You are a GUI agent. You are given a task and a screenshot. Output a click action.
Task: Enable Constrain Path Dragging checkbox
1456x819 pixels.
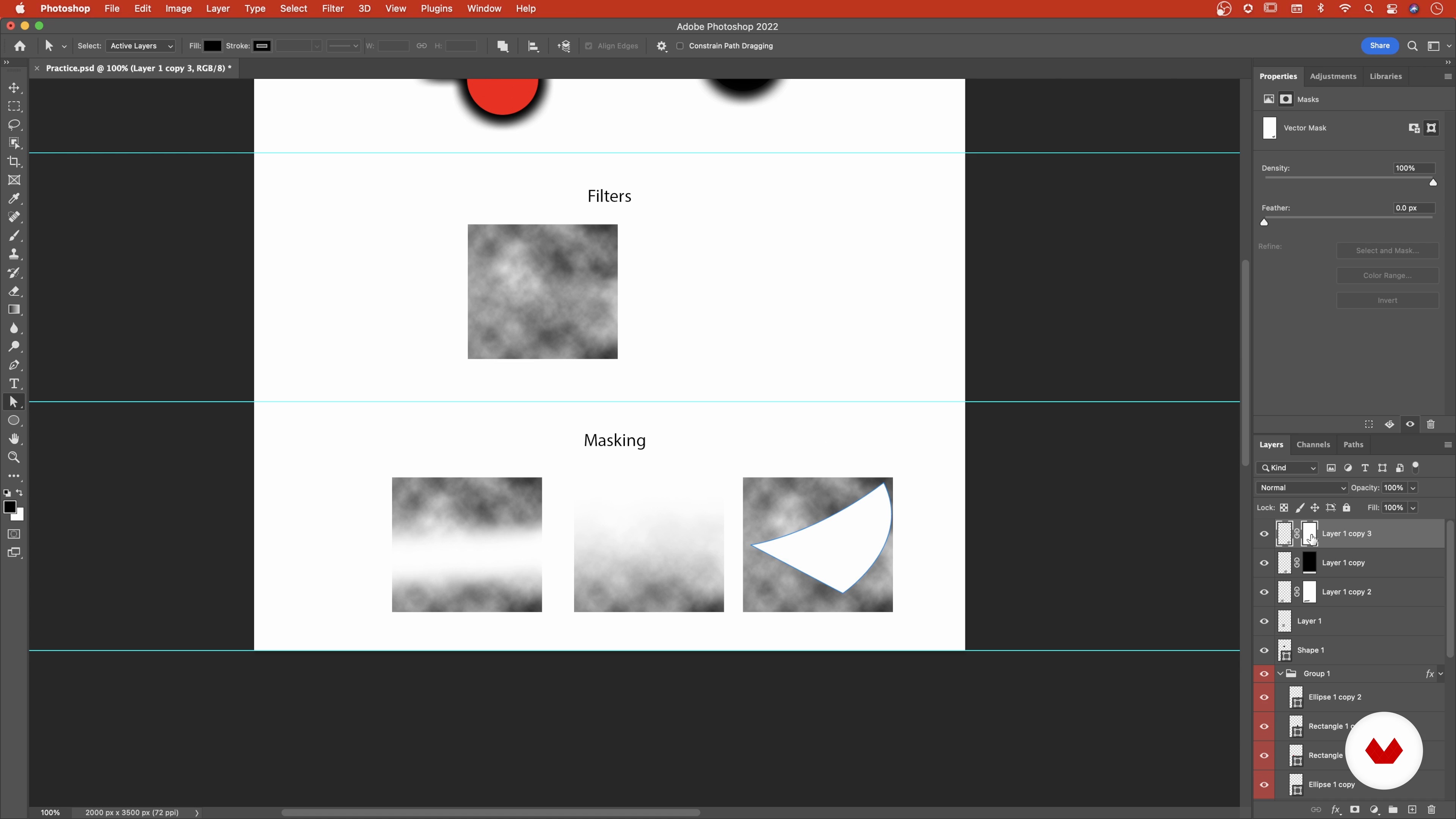tap(680, 46)
